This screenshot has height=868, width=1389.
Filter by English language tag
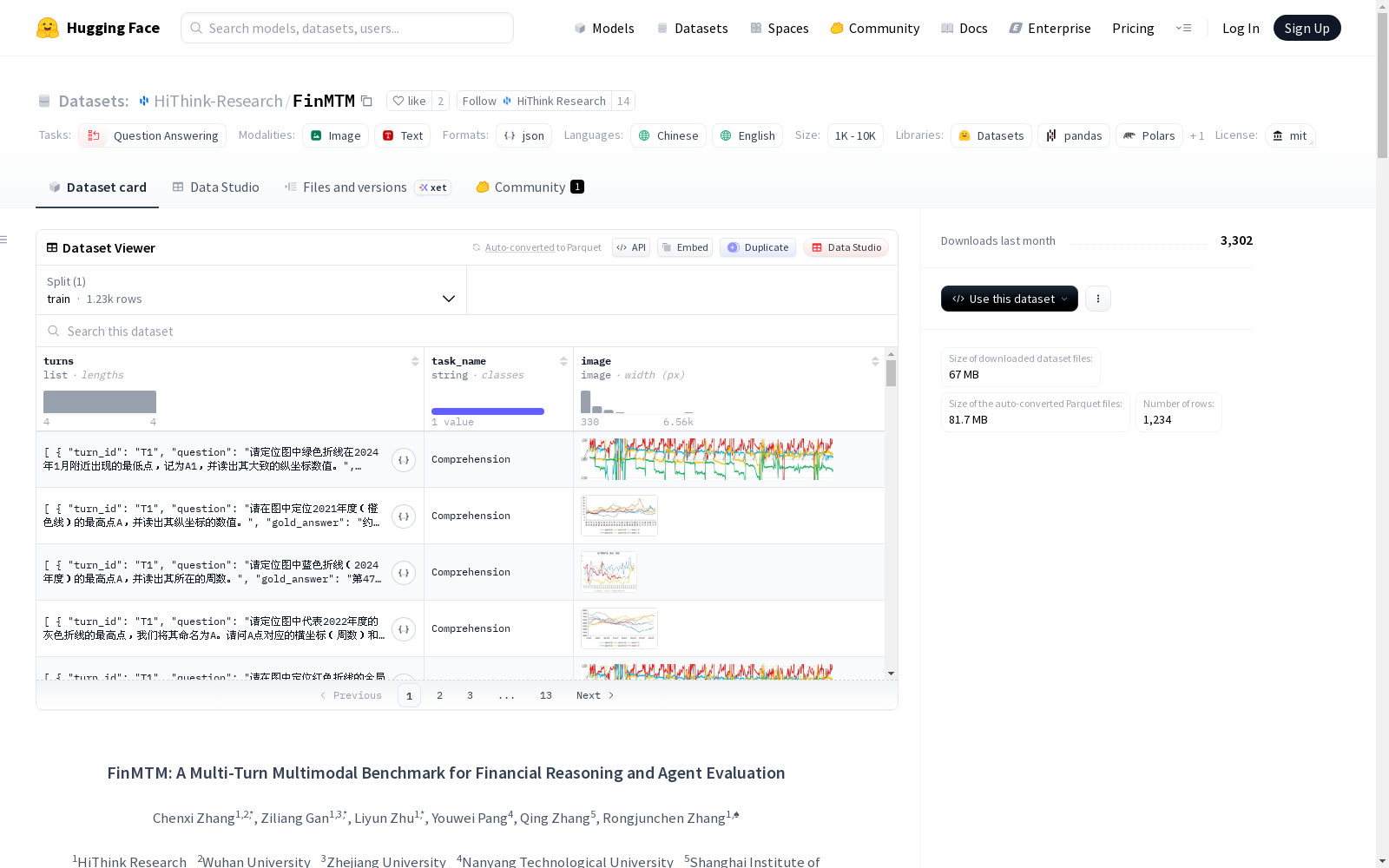click(x=747, y=135)
